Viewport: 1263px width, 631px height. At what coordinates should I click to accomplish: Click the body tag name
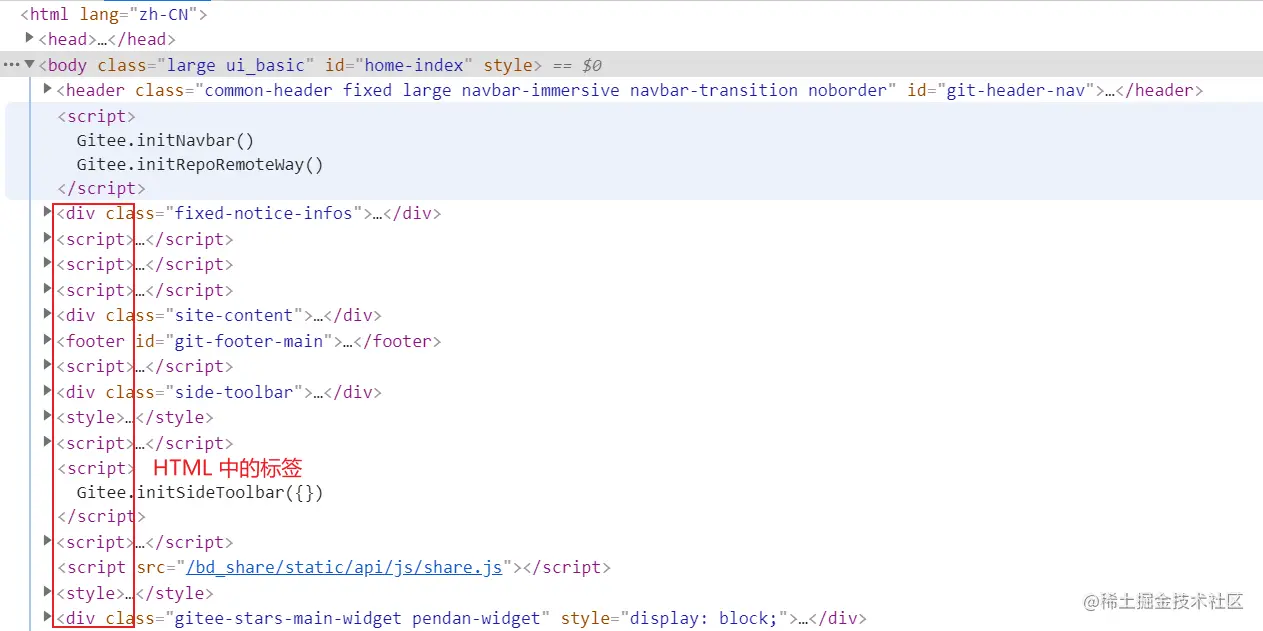pos(67,65)
